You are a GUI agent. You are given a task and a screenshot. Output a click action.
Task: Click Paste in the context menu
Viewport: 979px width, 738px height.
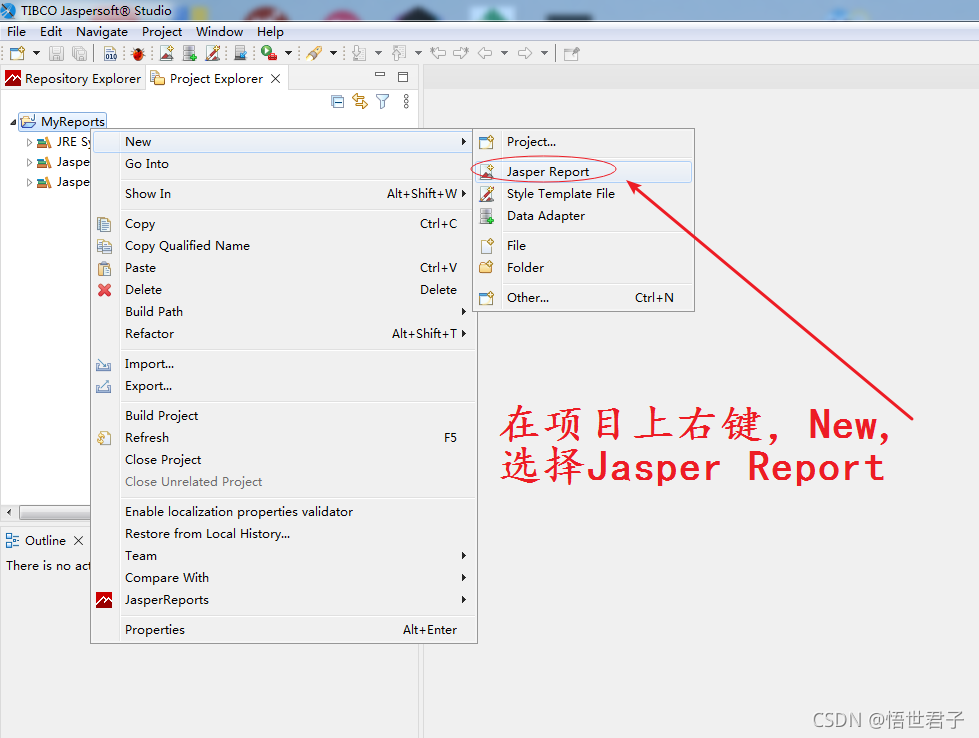(x=284, y=267)
